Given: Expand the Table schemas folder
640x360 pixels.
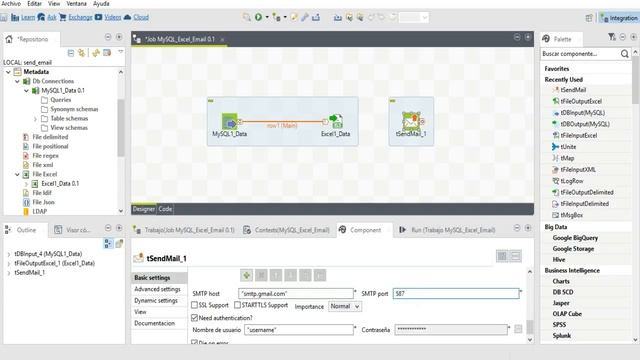Looking at the screenshot, I should click(35, 119).
